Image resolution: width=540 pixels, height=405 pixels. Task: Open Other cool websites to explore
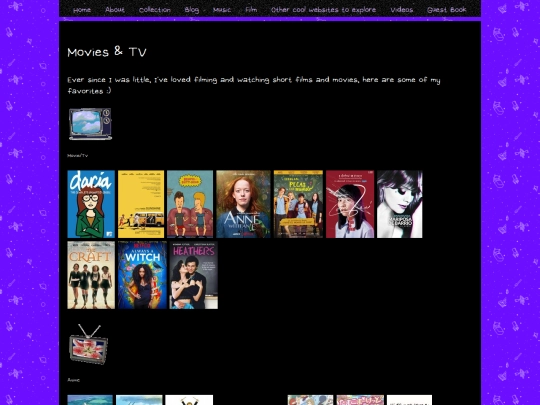(323, 10)
